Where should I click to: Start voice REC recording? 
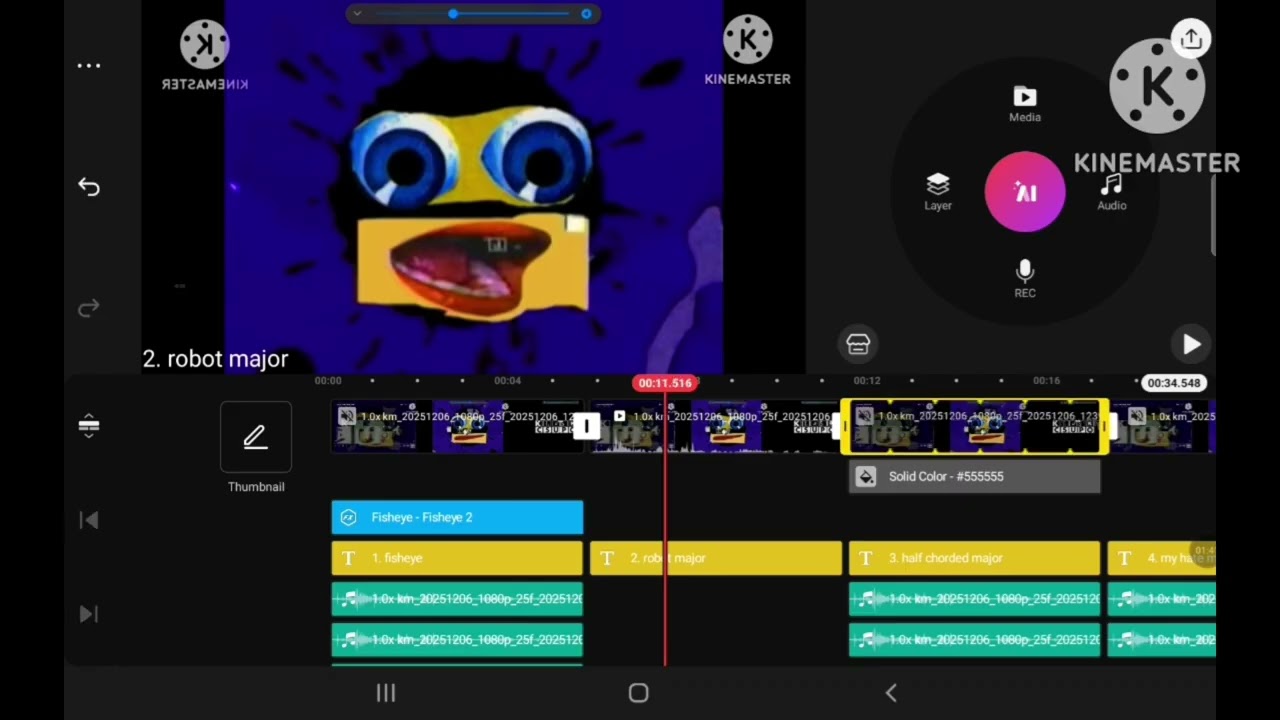click(x=1025, y=279)
